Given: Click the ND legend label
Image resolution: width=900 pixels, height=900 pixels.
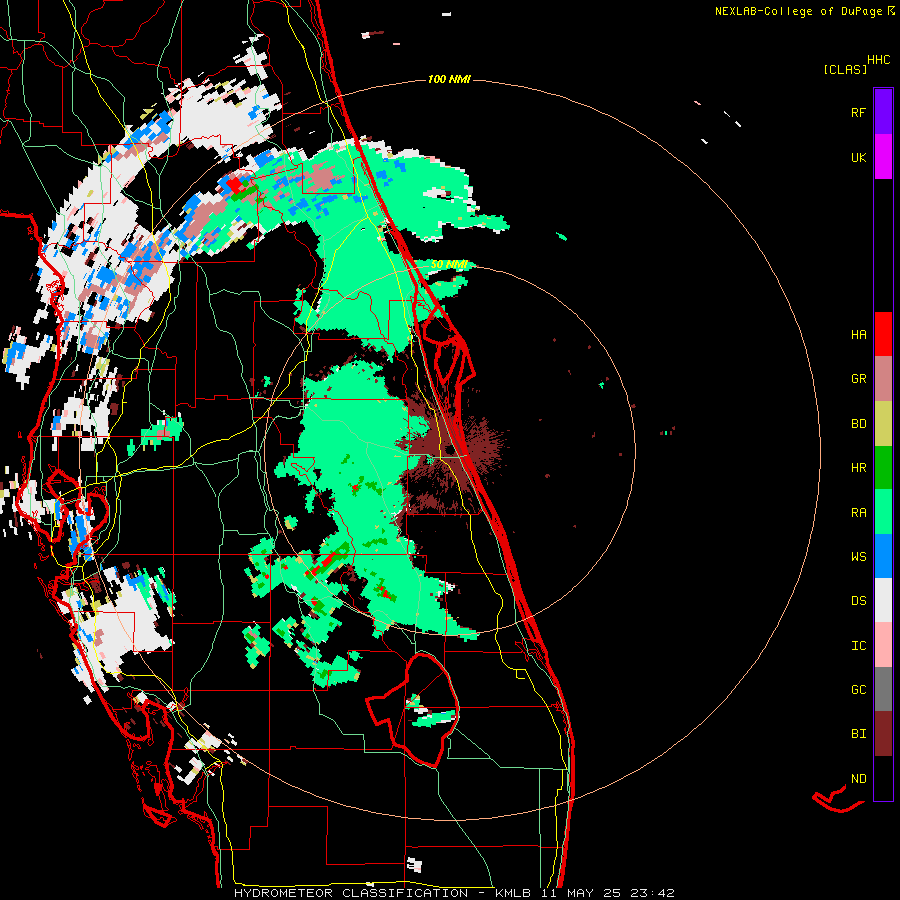Looking at the screenshot, I should [858, 779].
